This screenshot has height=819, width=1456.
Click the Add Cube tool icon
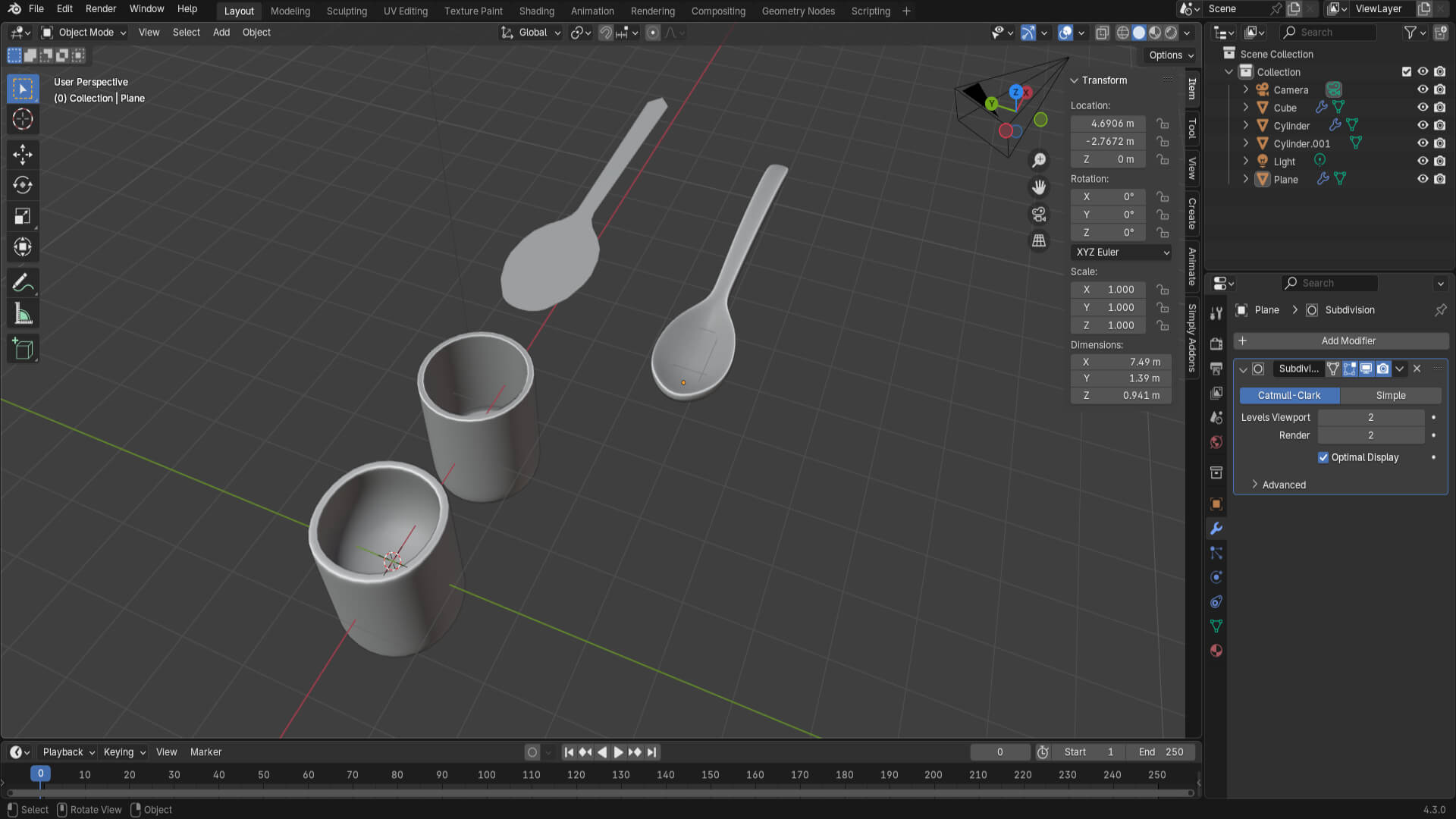point(23,349)
